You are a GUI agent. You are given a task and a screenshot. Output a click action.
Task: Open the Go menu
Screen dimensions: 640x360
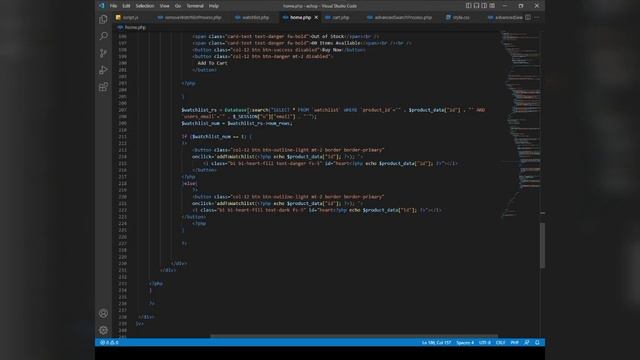pyautogui.click(x=178, y=6)
